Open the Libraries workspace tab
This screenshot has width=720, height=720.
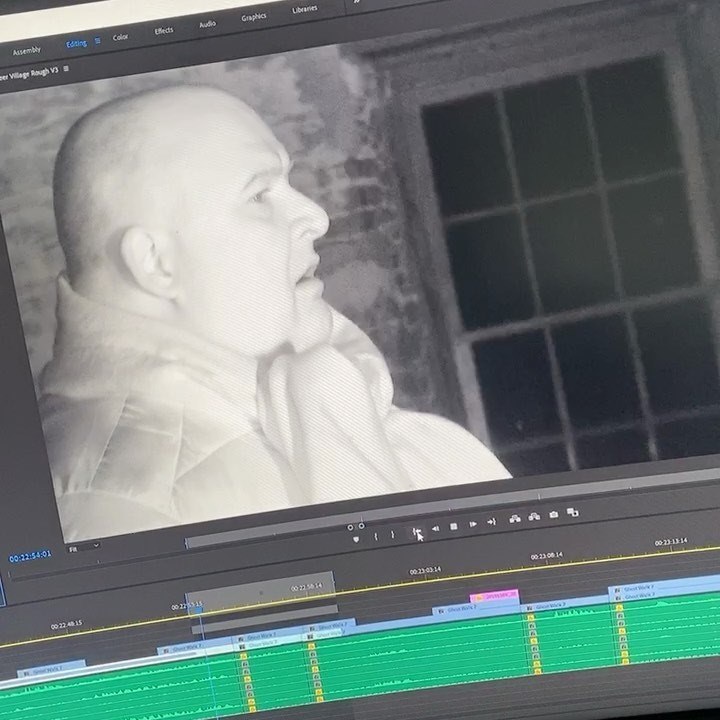[x=304, y=9]
